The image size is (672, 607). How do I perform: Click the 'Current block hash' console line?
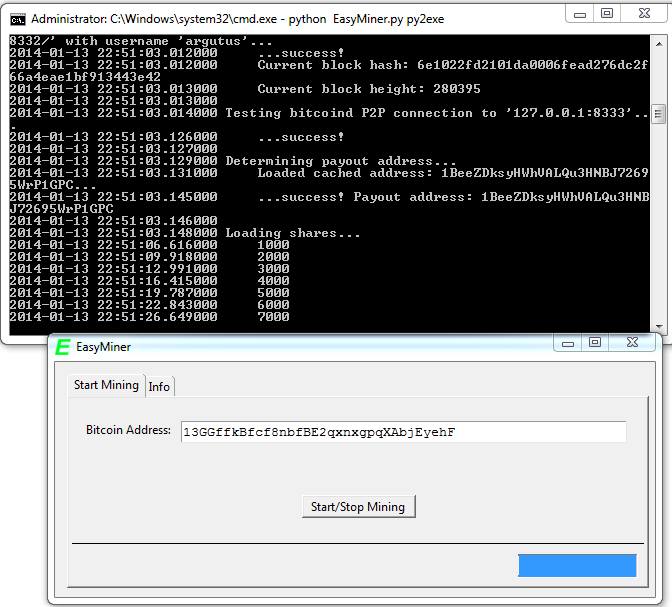453,65
